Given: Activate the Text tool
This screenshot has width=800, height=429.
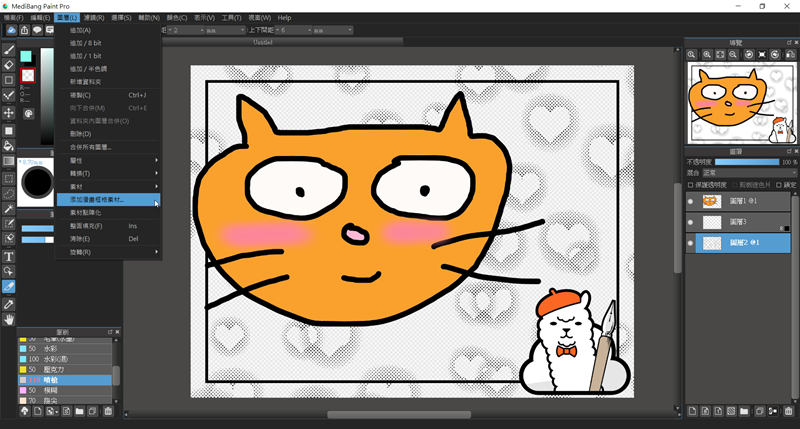Looking at the screenshot, I should (9, 256).
